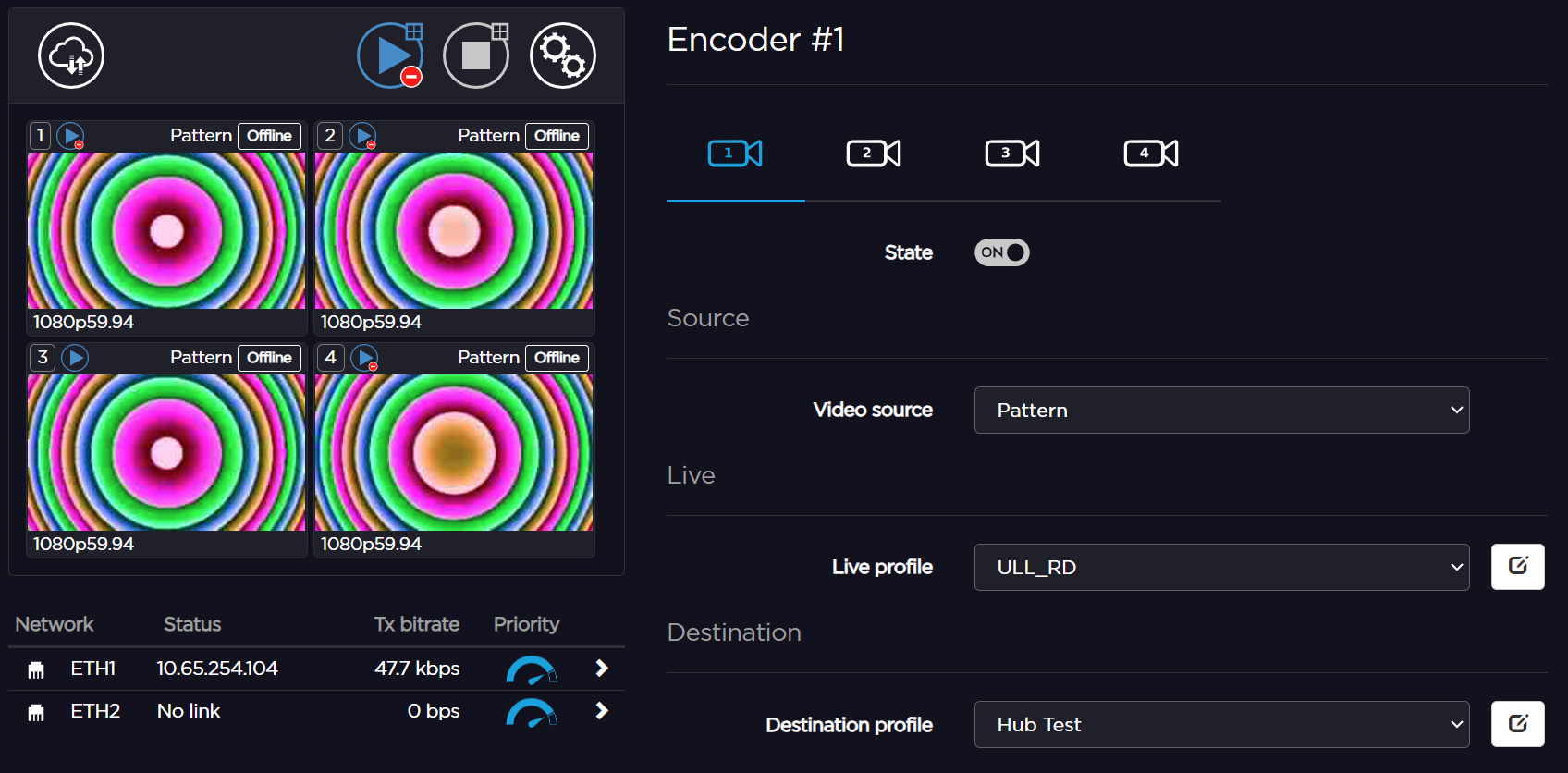Click encoder 1 resolution 1080p59.94 label

[x=83, y=322]
